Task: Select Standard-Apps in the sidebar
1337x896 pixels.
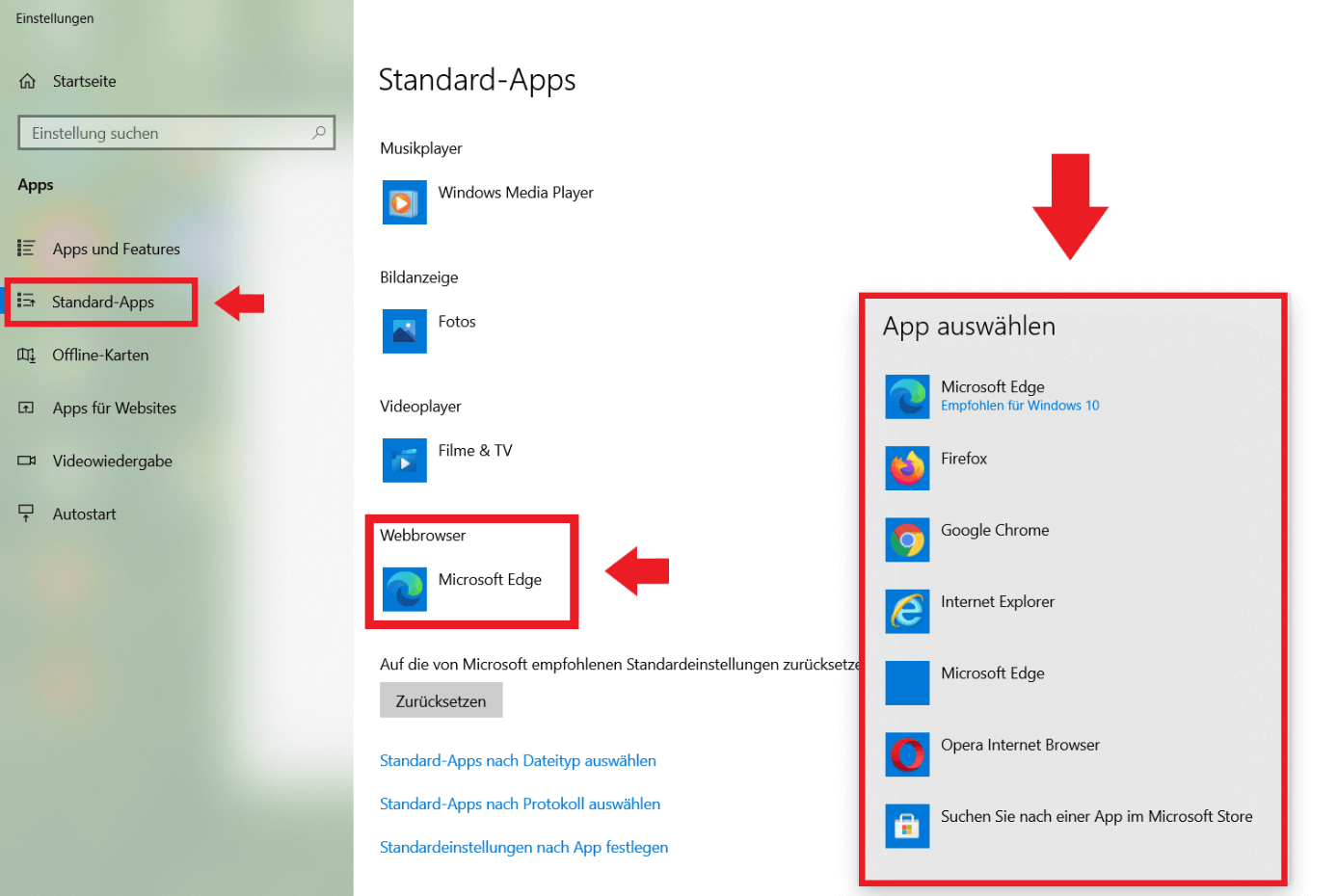Action: tap(102, 302)
